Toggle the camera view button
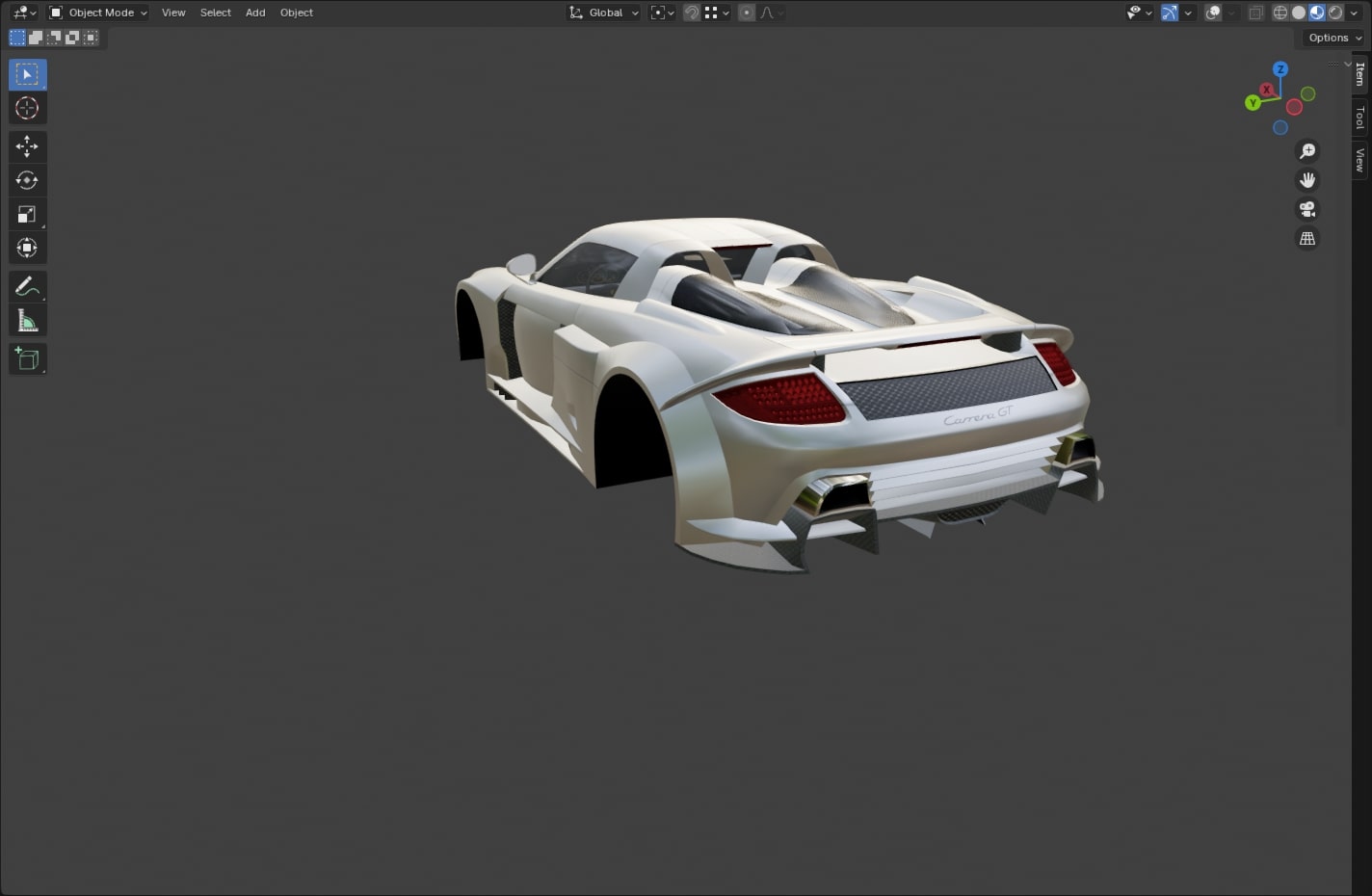Screen dimensions: 1372x896 click(x=1307, y=209)
